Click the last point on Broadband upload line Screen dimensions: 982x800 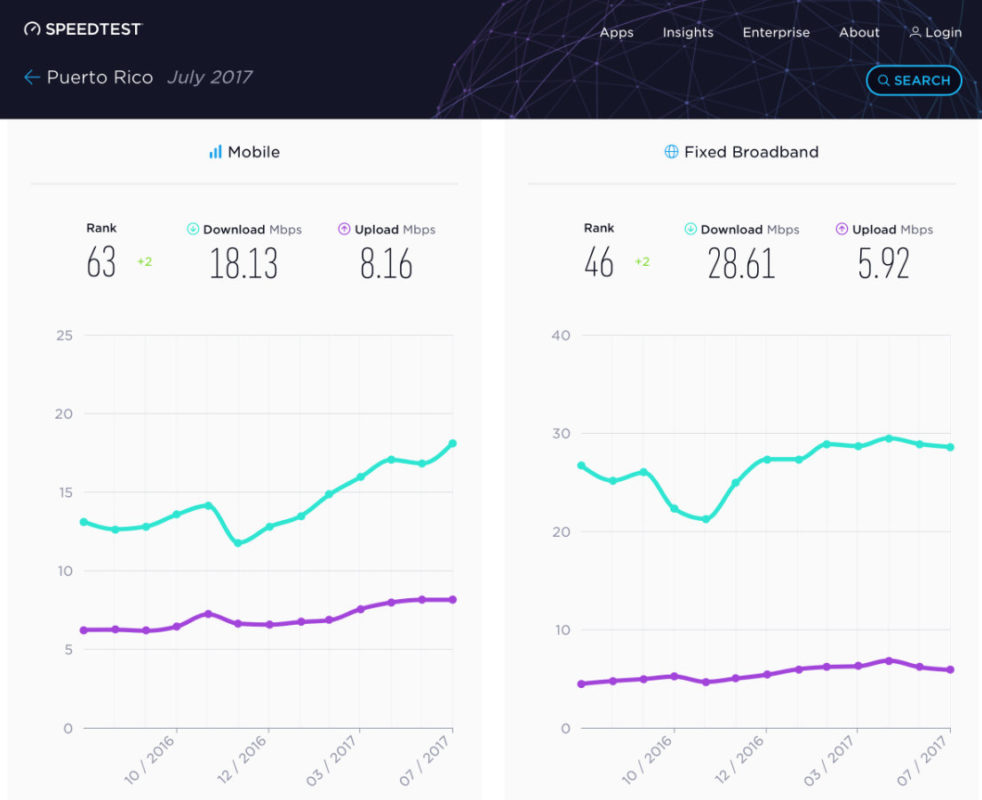pyautogui.click(x=950, y=670)
